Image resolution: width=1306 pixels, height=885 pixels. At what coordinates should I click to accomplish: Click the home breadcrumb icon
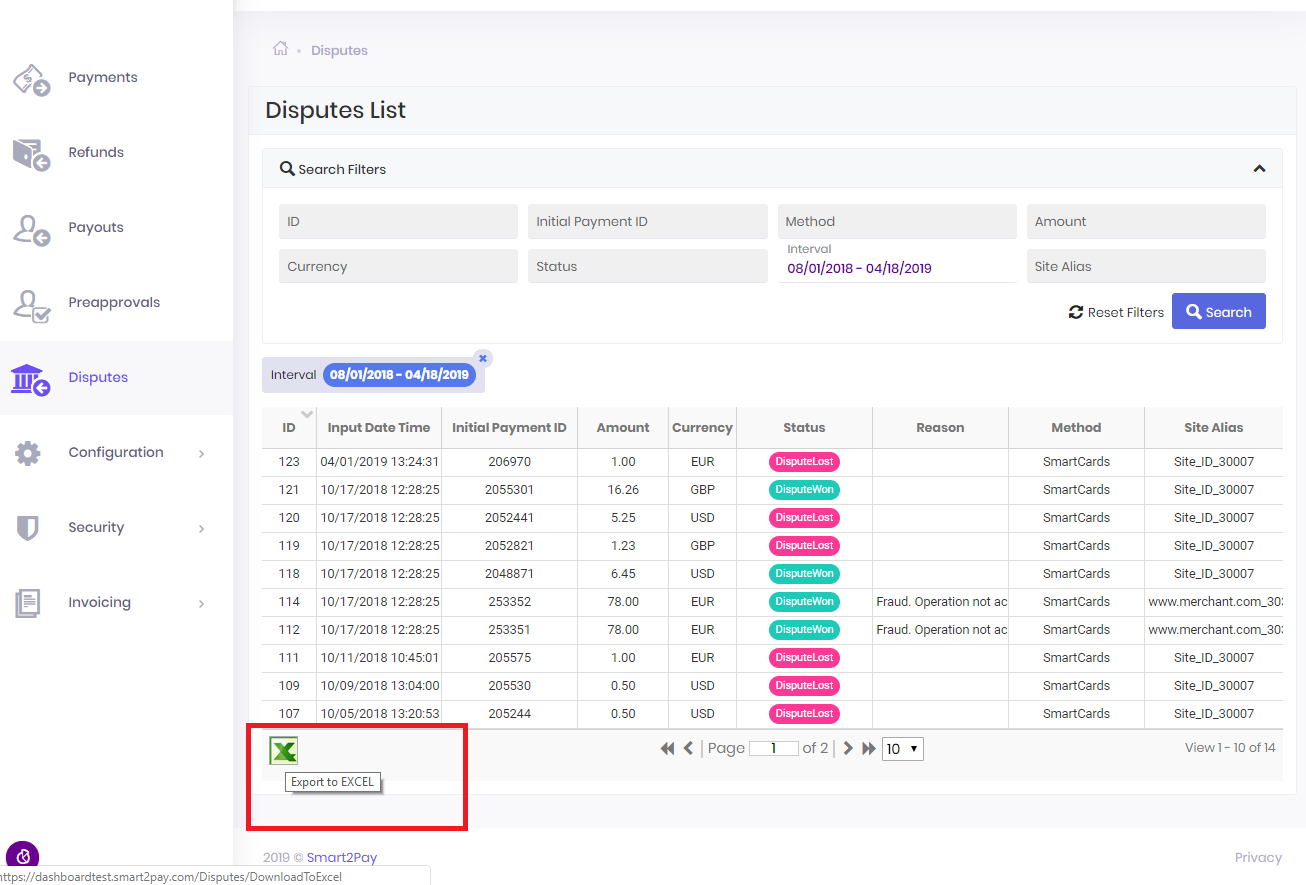(281, 49)
